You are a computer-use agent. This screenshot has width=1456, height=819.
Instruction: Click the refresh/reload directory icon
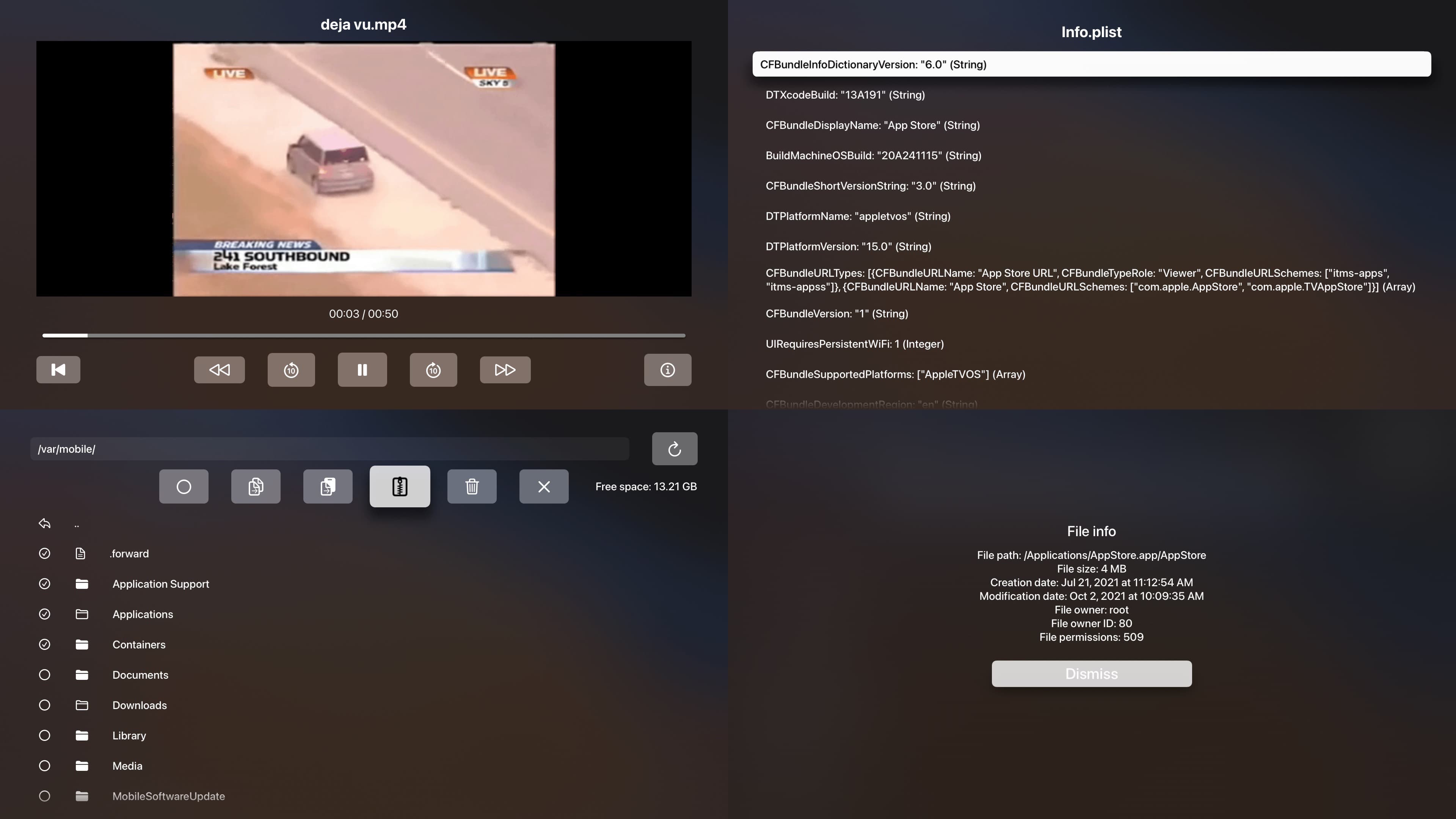pyautogui.click(x=674, y=448)
